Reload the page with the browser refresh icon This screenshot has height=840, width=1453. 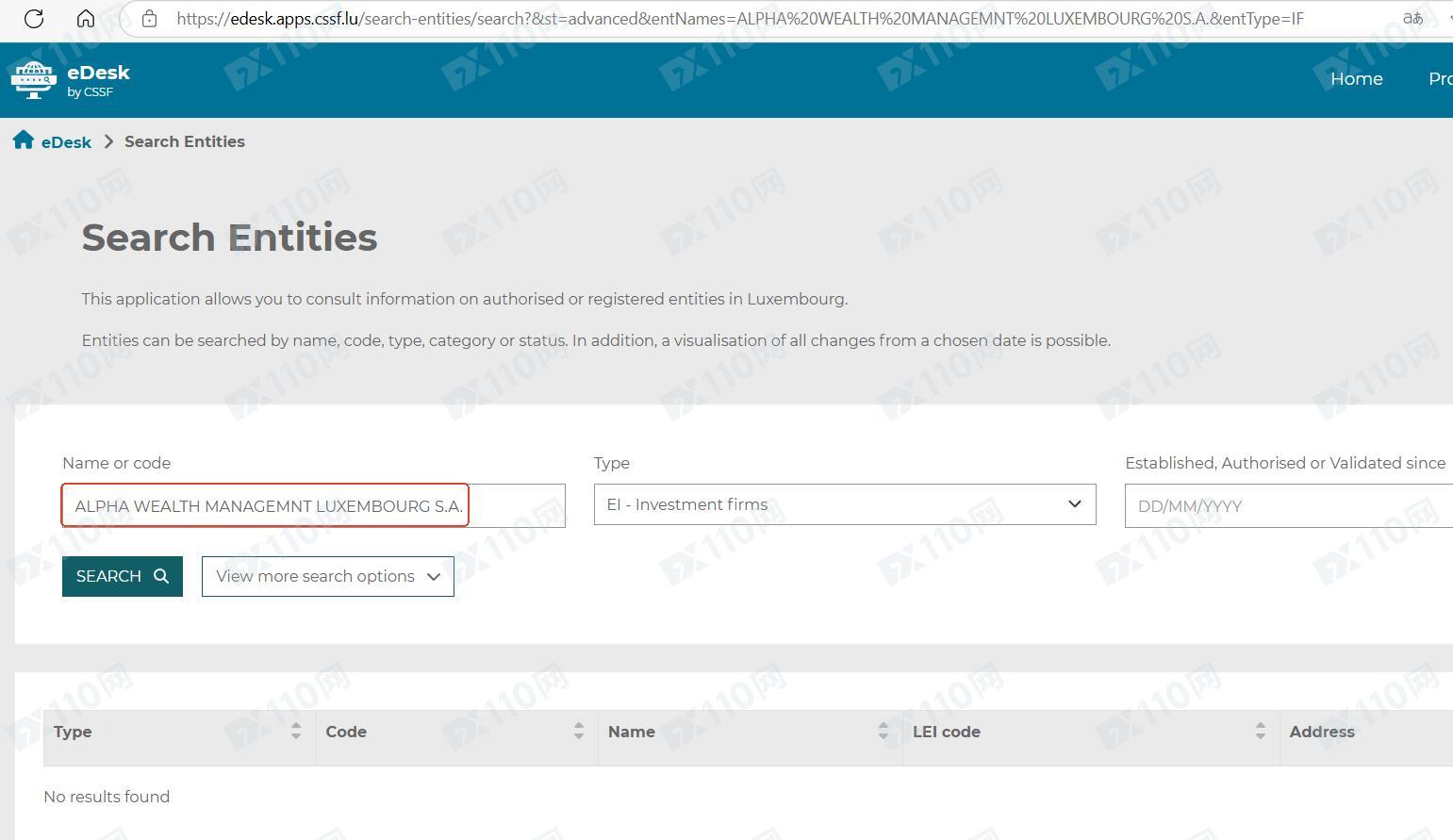pyautogui.click(x=34, y=19)
